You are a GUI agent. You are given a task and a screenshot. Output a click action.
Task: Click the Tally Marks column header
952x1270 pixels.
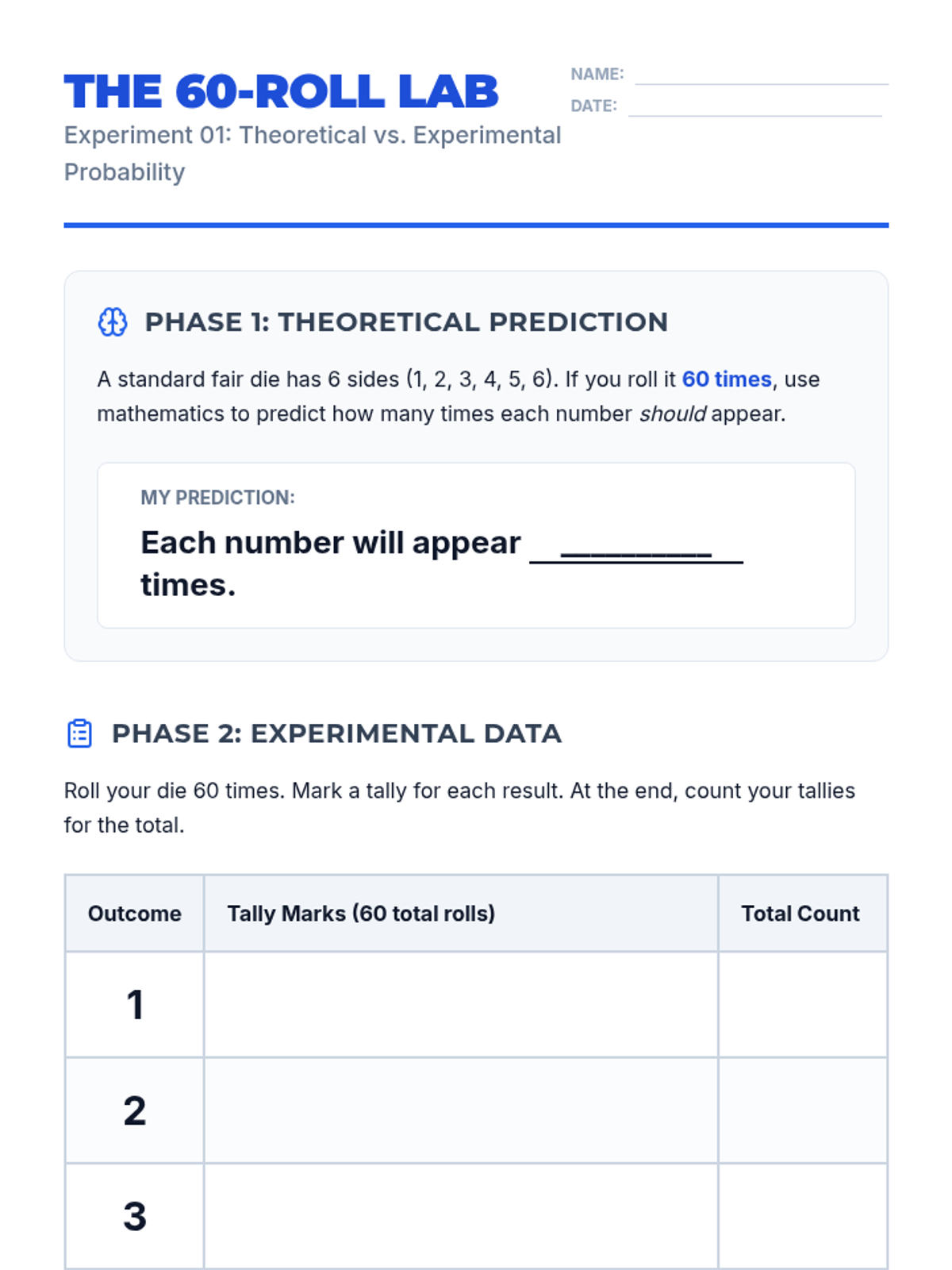tap(361, 914)
